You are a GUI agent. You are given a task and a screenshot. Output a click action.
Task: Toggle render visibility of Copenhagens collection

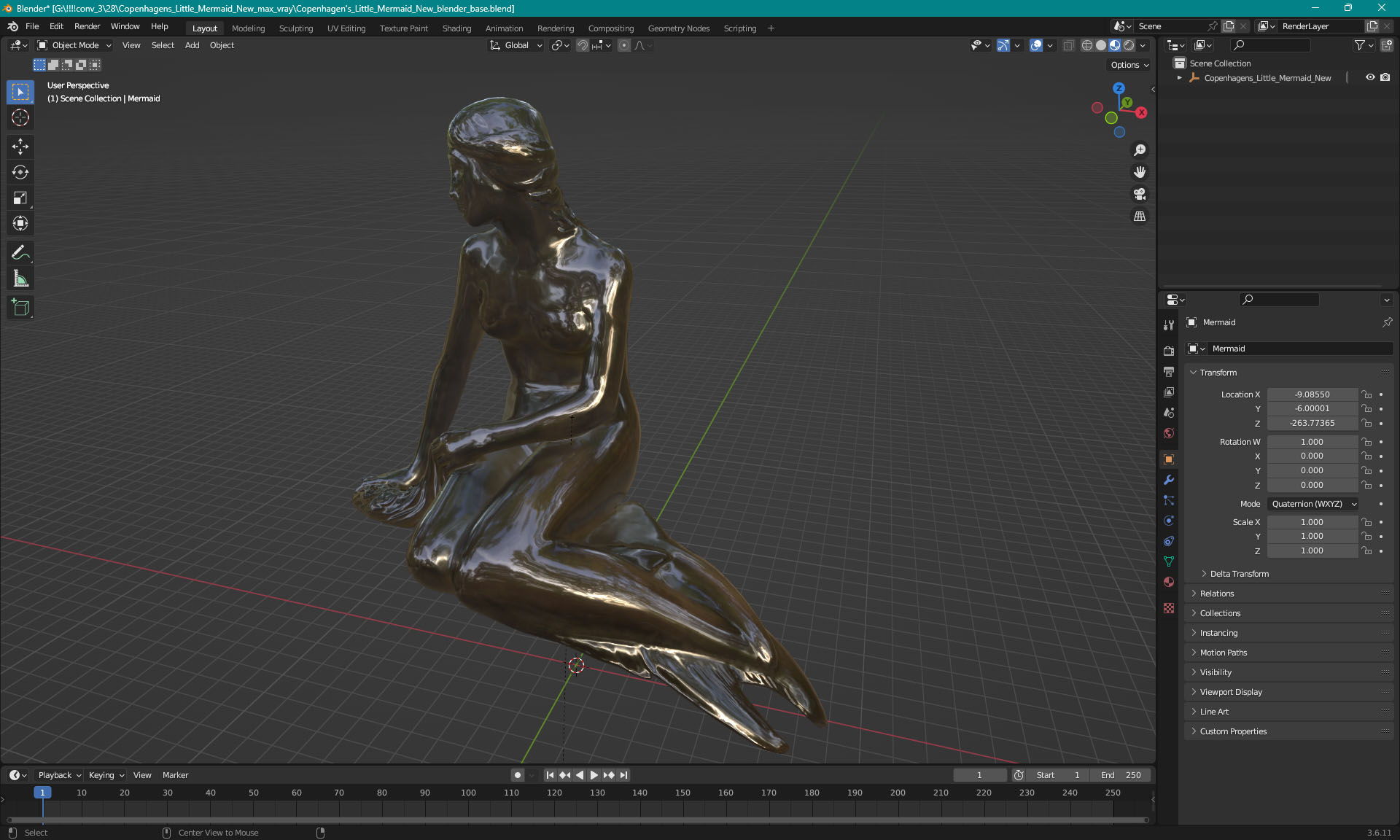click(1385, 77)
